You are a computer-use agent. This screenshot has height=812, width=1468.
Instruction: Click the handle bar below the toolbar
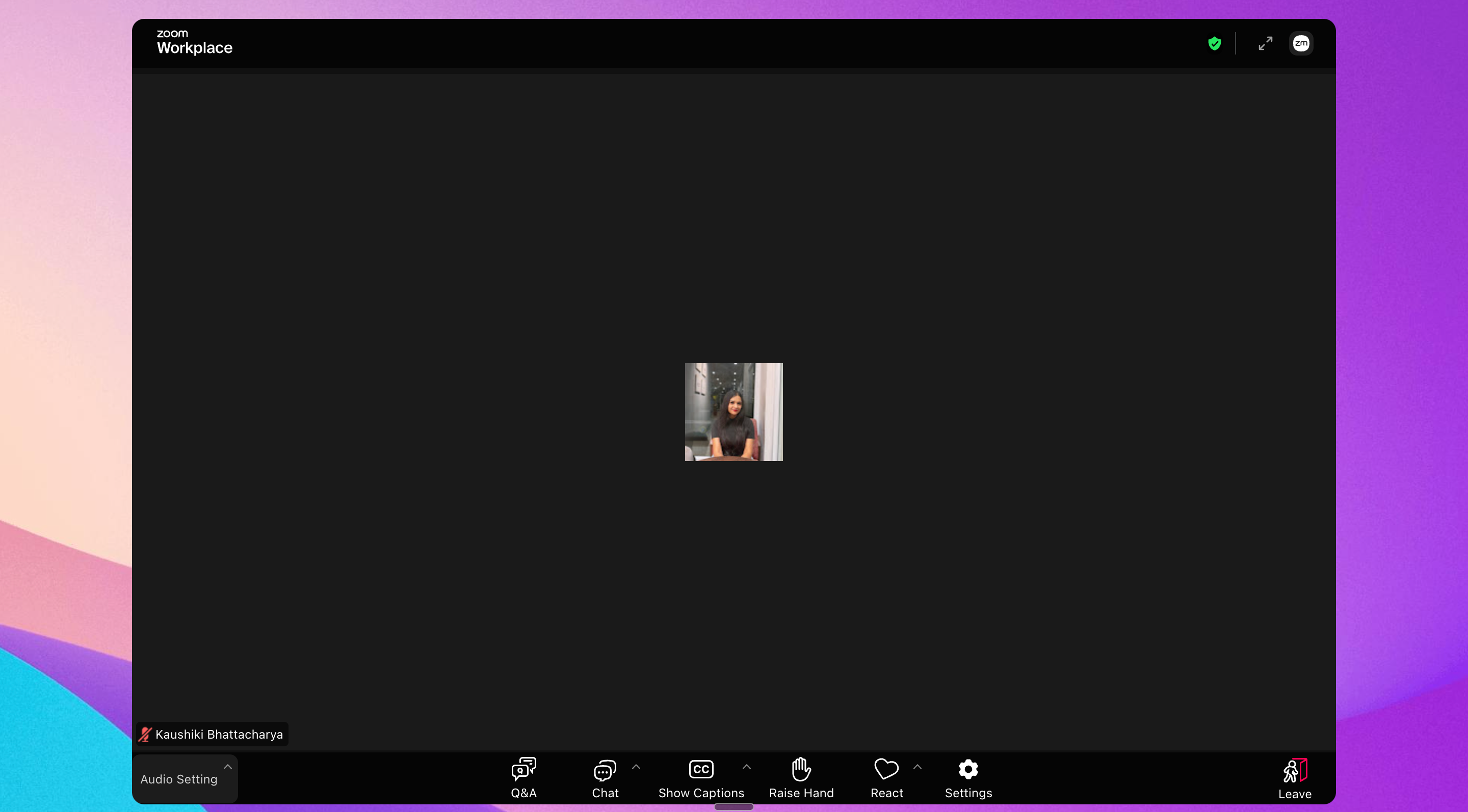734,806
